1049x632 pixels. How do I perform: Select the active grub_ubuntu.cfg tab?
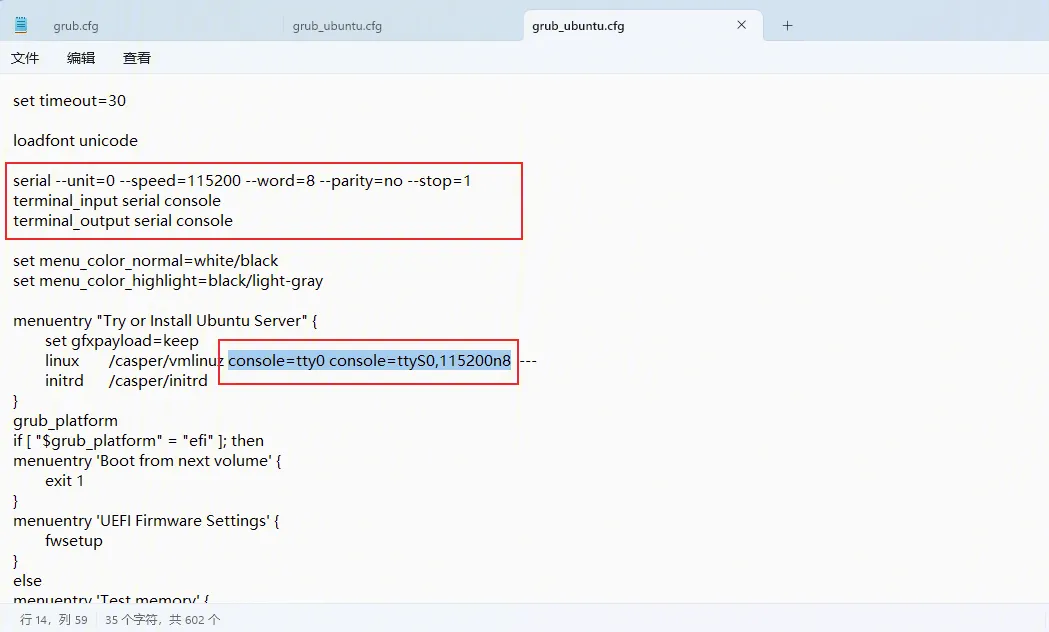578,26
